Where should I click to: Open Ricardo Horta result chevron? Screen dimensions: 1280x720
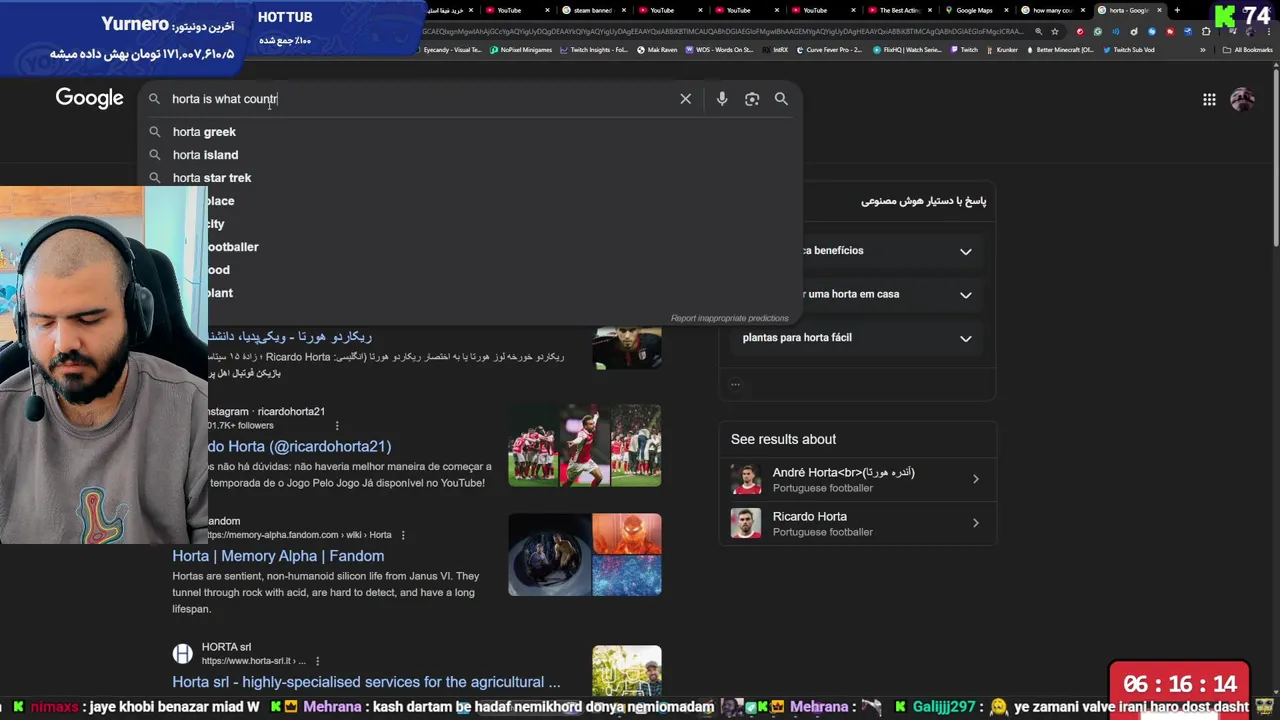click(976, 523)
